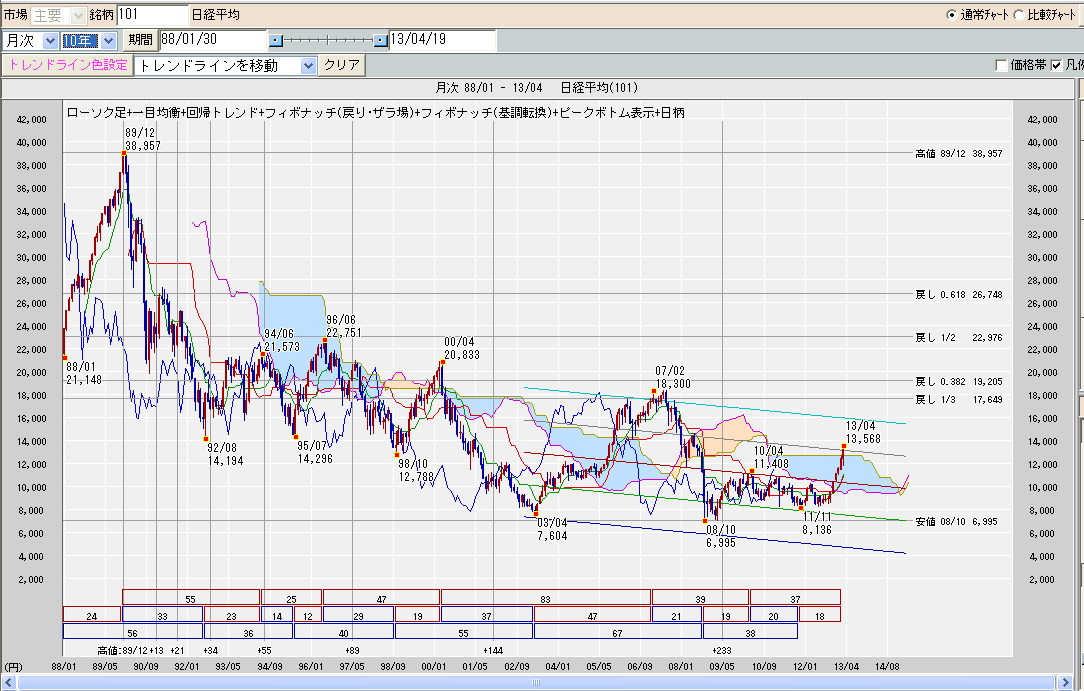1084x691 pixels.
Task: Click the 高値:89/12 +13 marker text
Action: [x=130, y=650]
